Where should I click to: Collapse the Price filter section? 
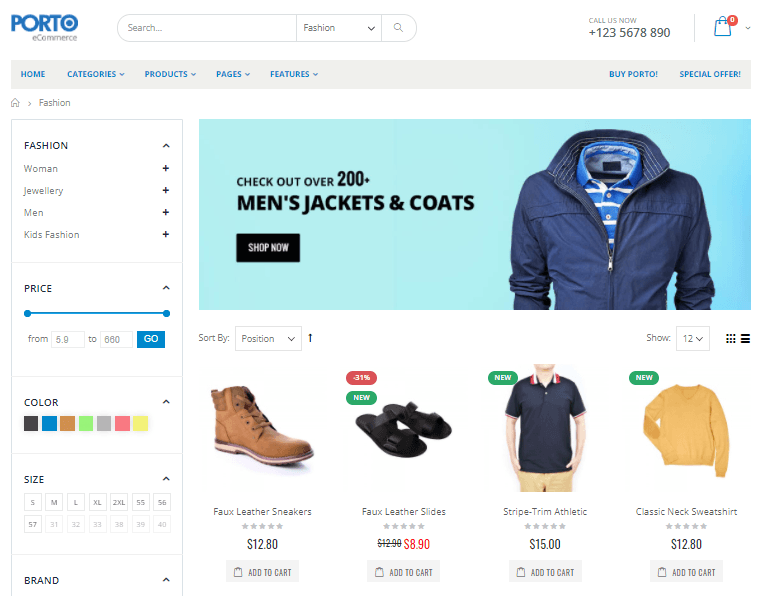166,288
